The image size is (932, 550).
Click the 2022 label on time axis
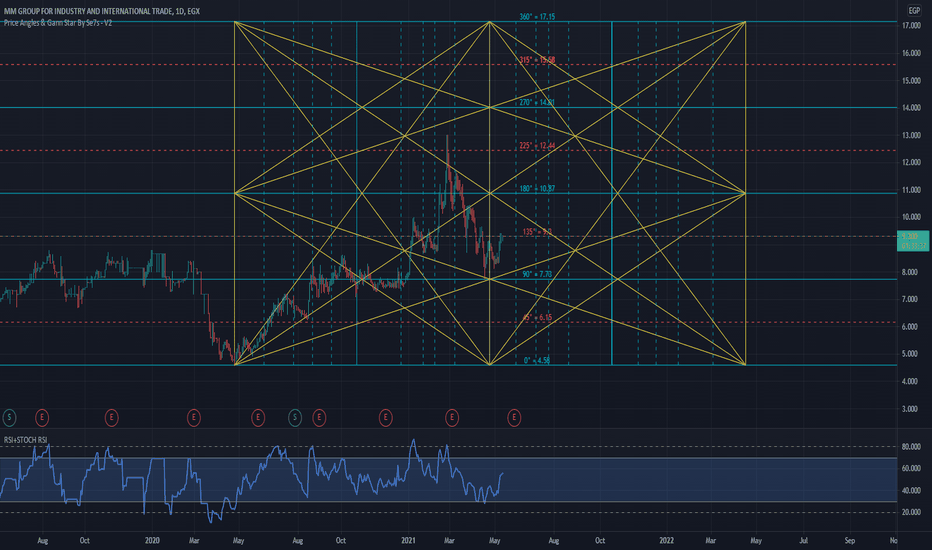click(x=666, y=540)
